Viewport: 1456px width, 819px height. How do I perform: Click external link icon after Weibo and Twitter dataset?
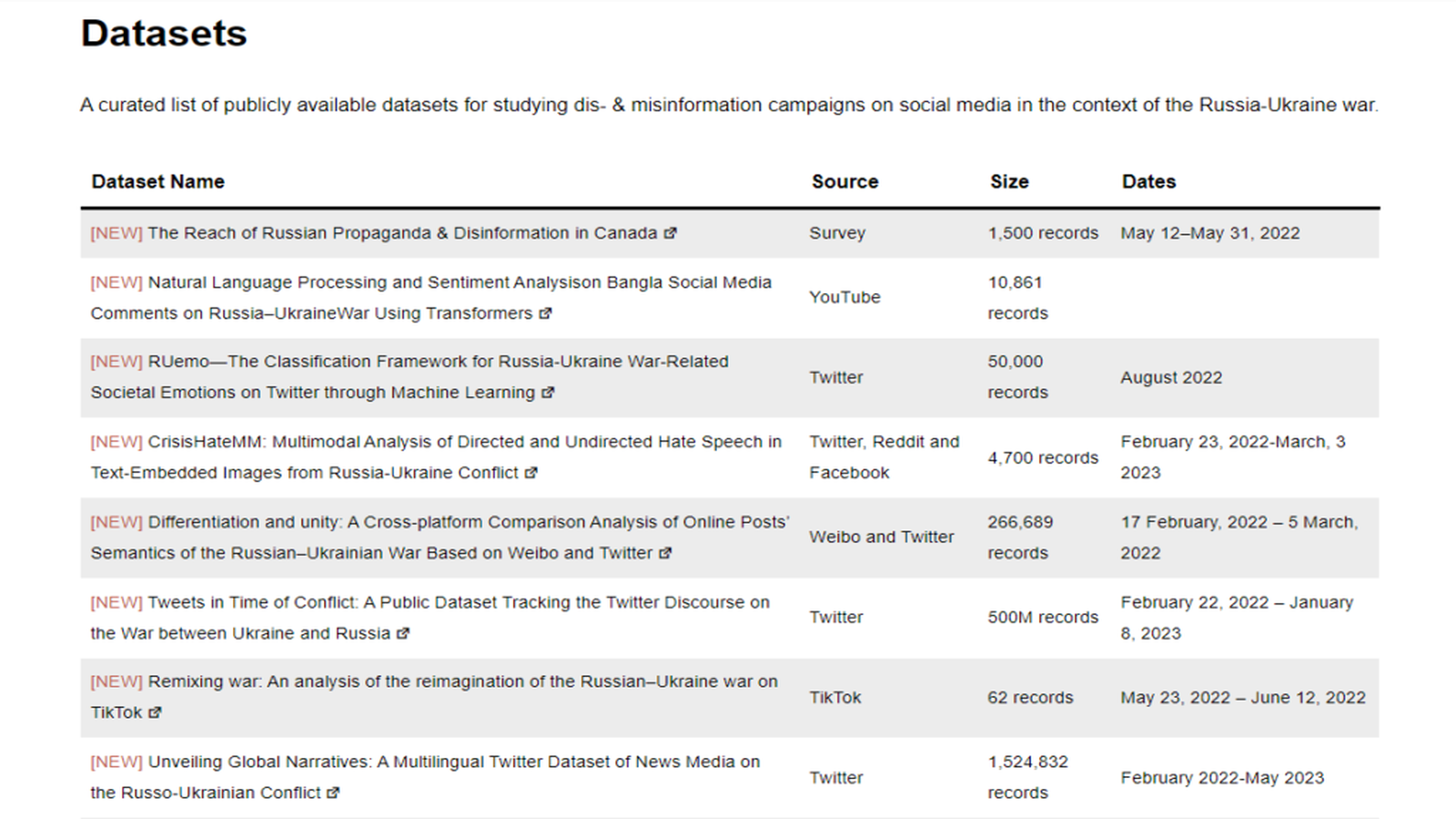pyautogui.click(x=665, y=553)
